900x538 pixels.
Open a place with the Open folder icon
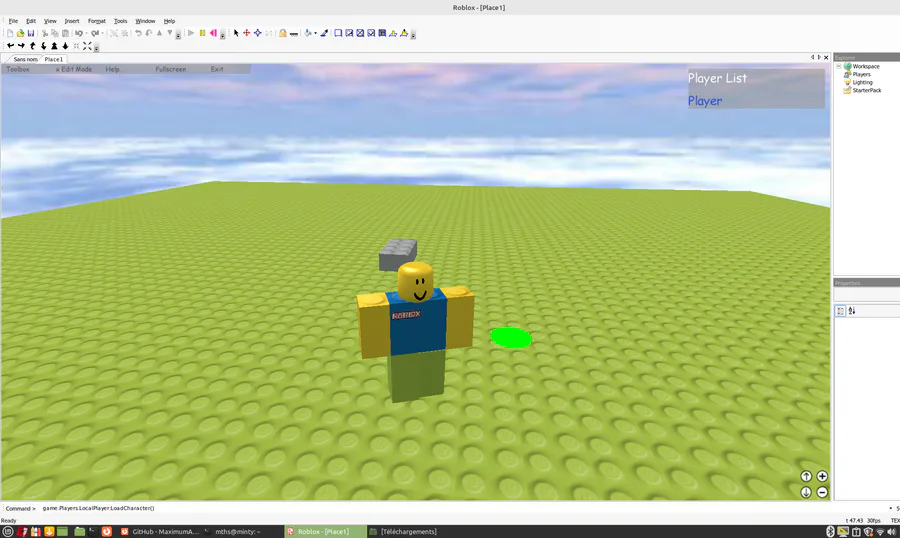click(x=21, y=33)
